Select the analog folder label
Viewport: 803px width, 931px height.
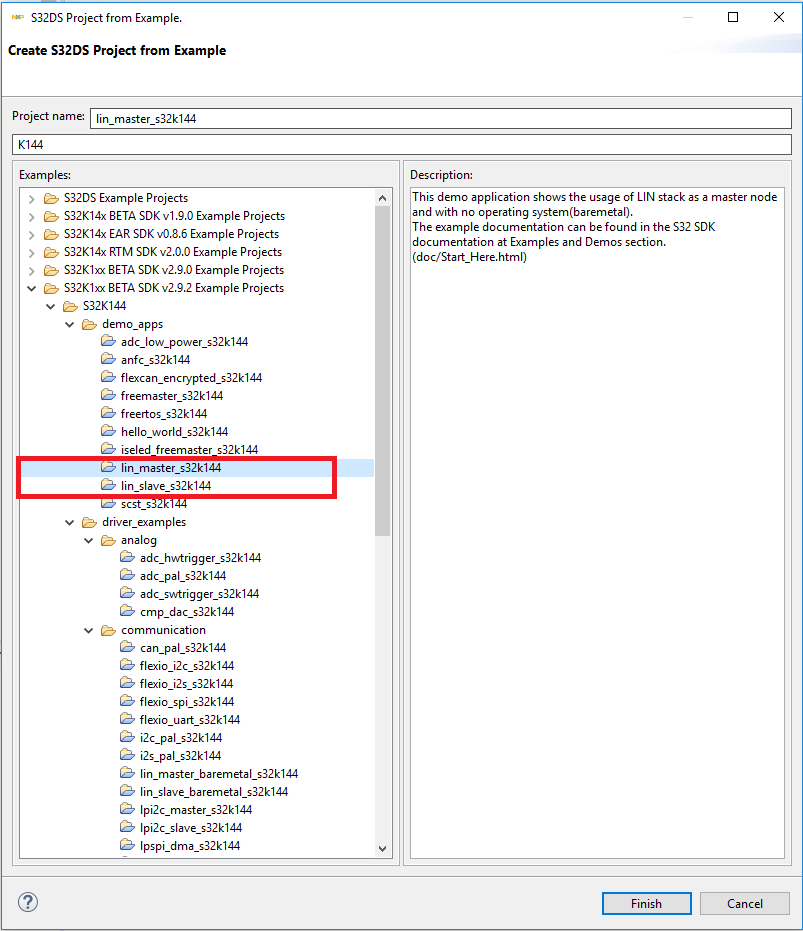(x=139, y=540)
